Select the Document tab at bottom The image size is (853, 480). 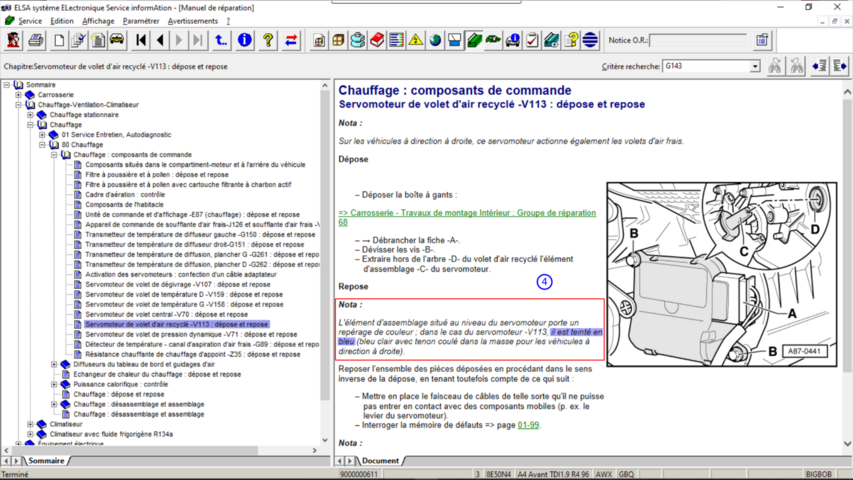click(x=380, y=461)
